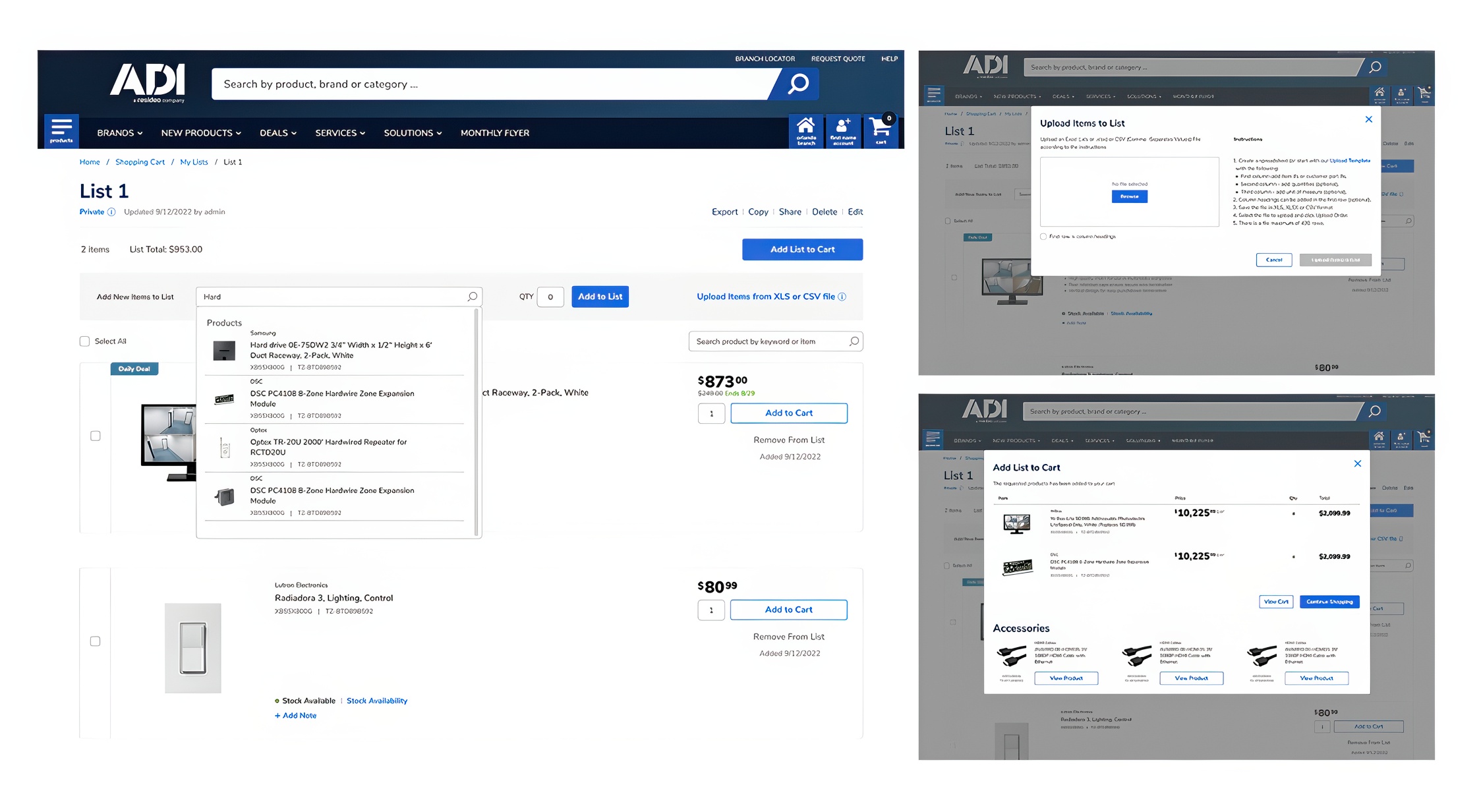
Task: Check the Radiadora Lighting Control item checkbox
Action: pyautogui.click(x=96, y=641)
